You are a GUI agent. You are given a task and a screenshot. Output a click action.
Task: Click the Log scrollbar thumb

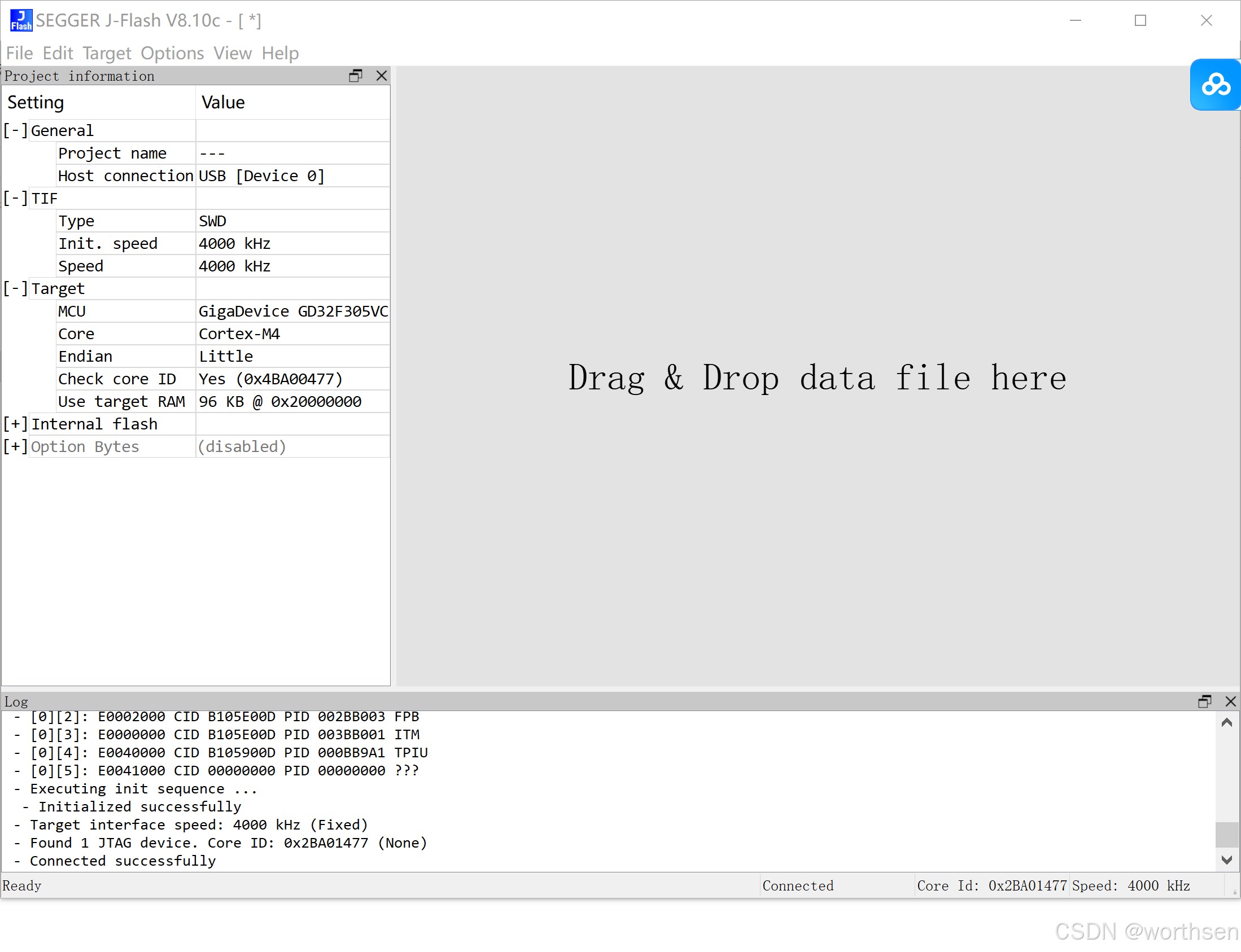(x=1226, y=833)
